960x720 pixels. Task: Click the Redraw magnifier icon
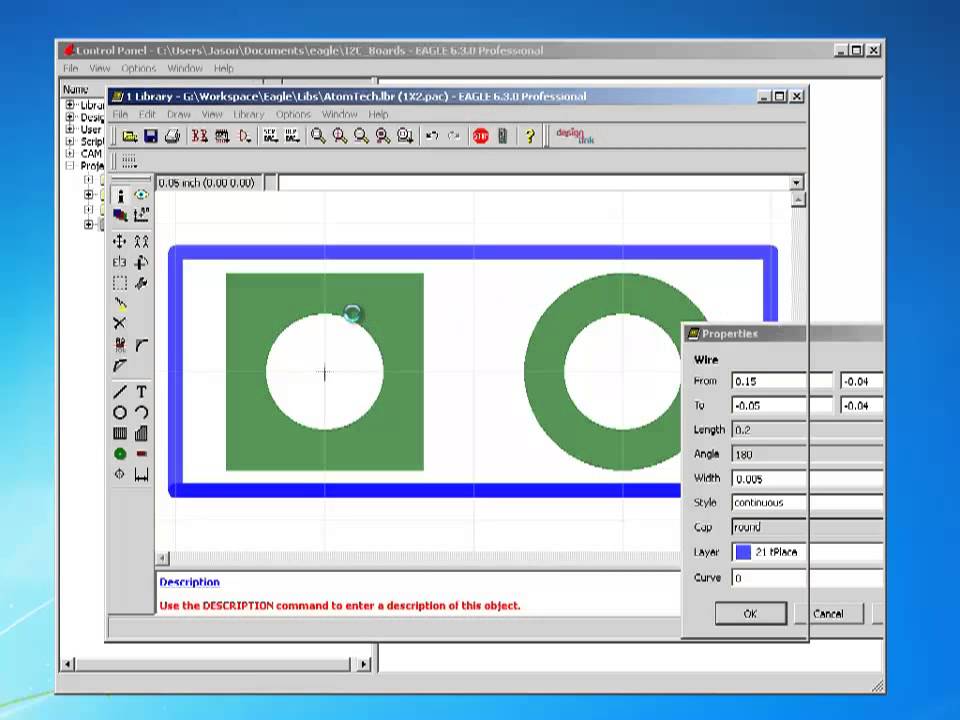click(x=383, y=136)
